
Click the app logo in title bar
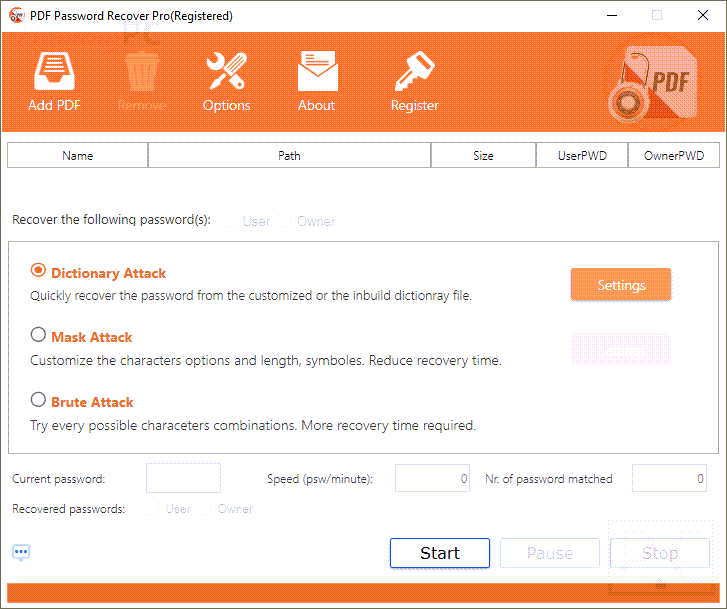click(x=17, y=15)
